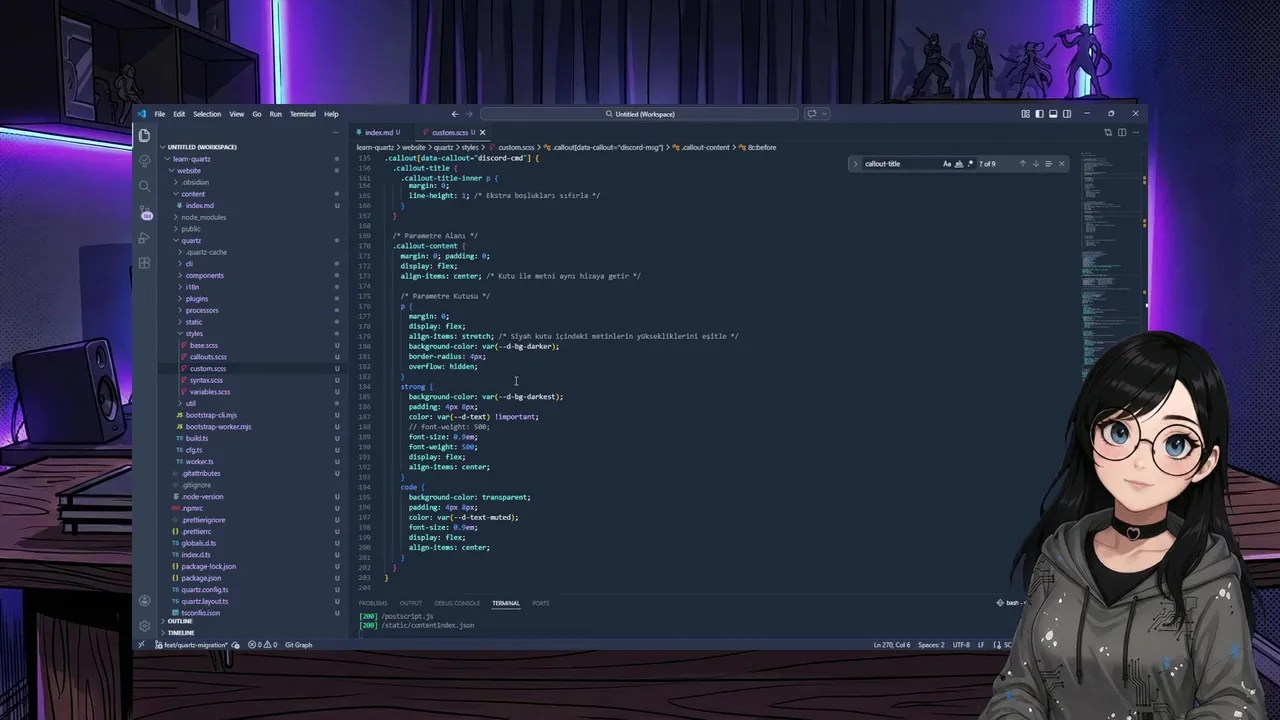Switch to the PROBLEMS panel tab

373,603
